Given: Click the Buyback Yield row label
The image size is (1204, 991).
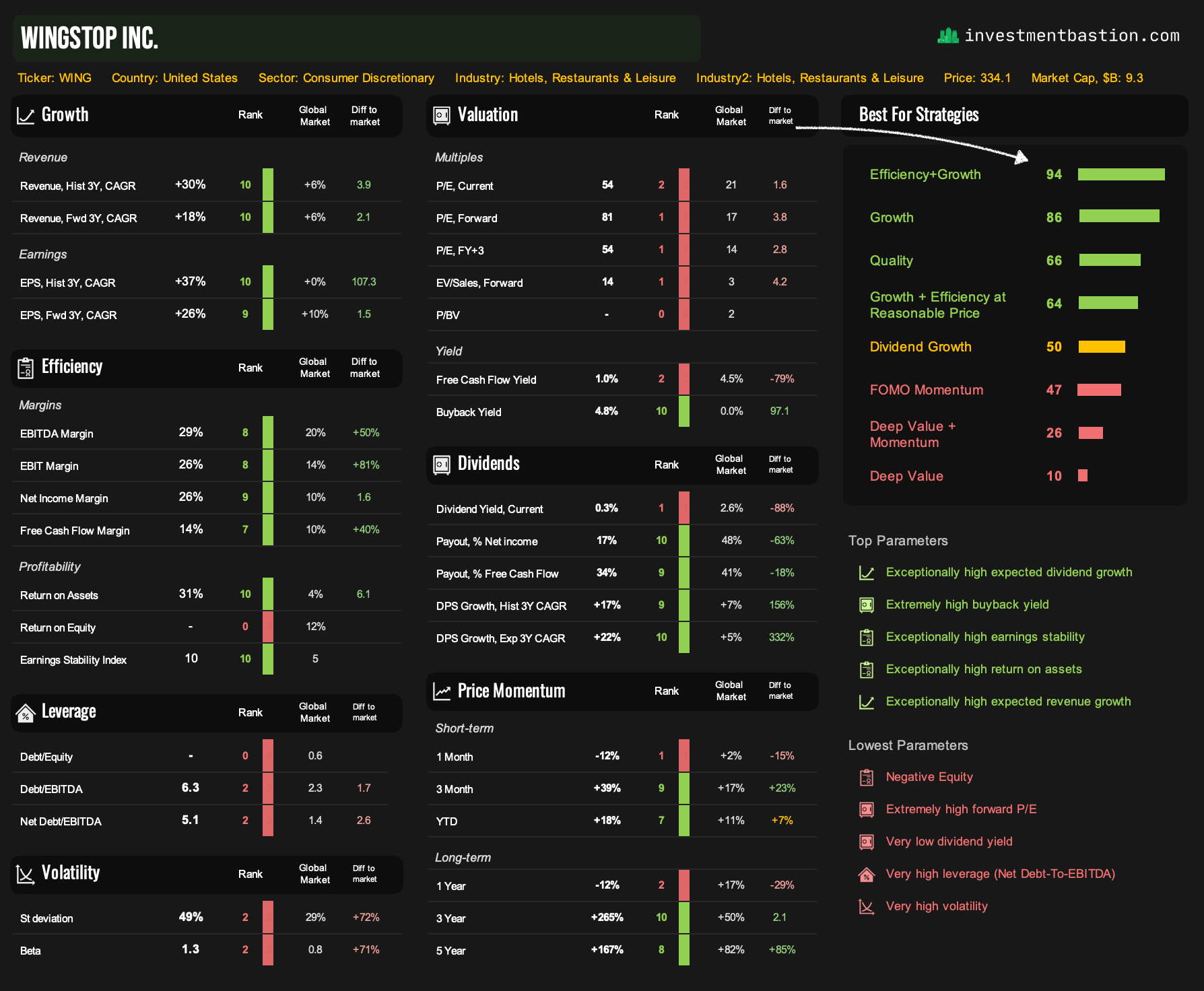Looking at the screenshot, I should [x=469, y=412].
